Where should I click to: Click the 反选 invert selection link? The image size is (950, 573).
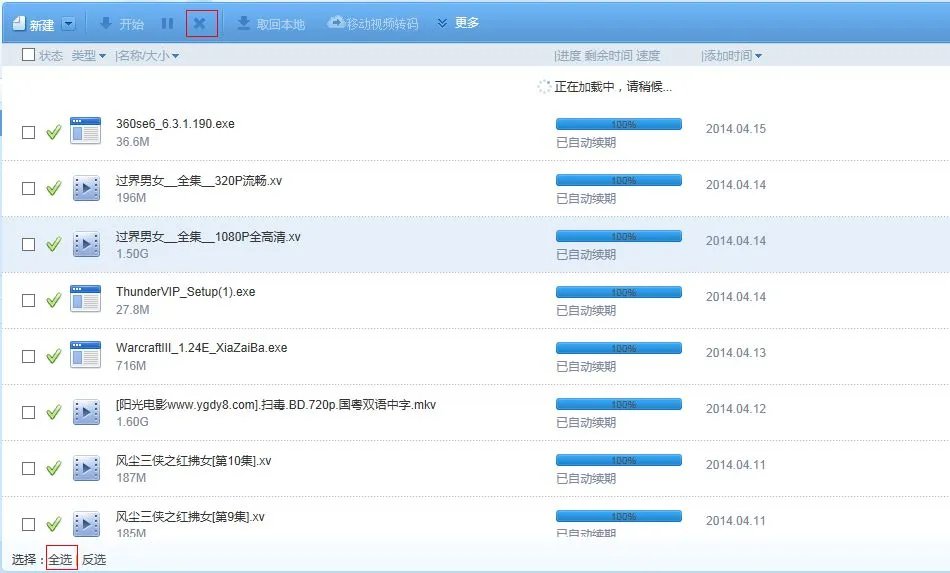click(94, 559)
